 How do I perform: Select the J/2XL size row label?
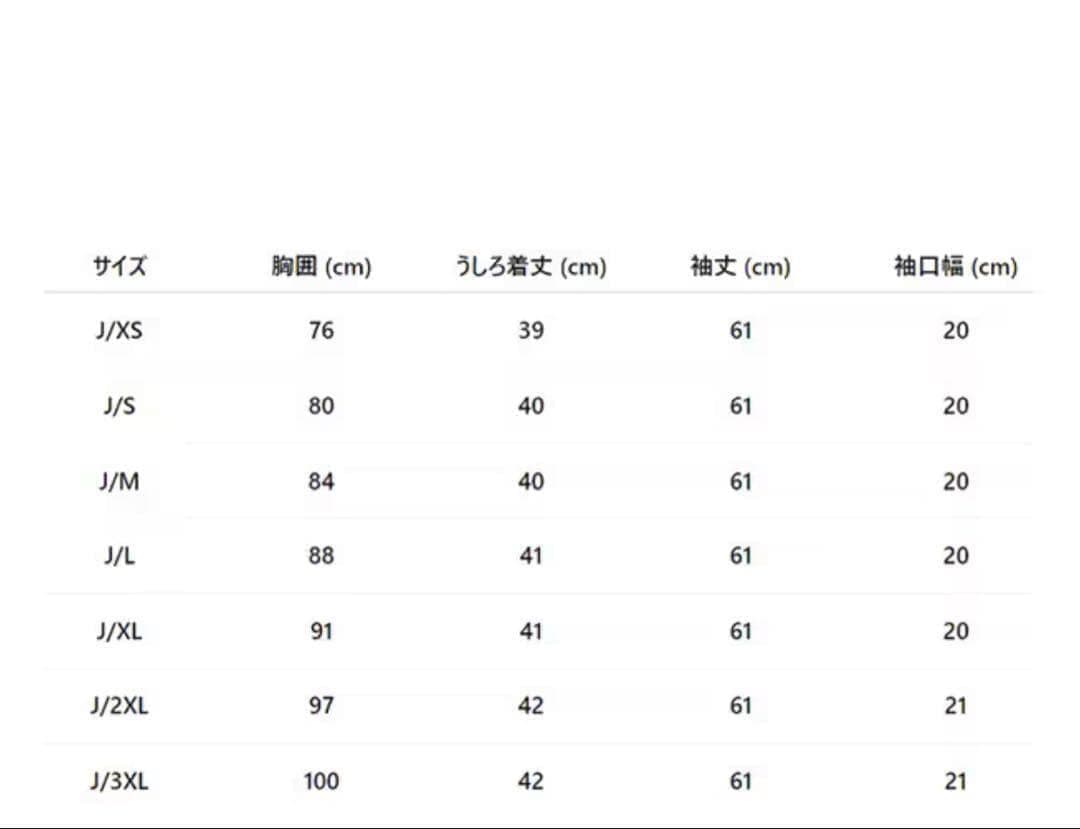click(x=120, y=706)
